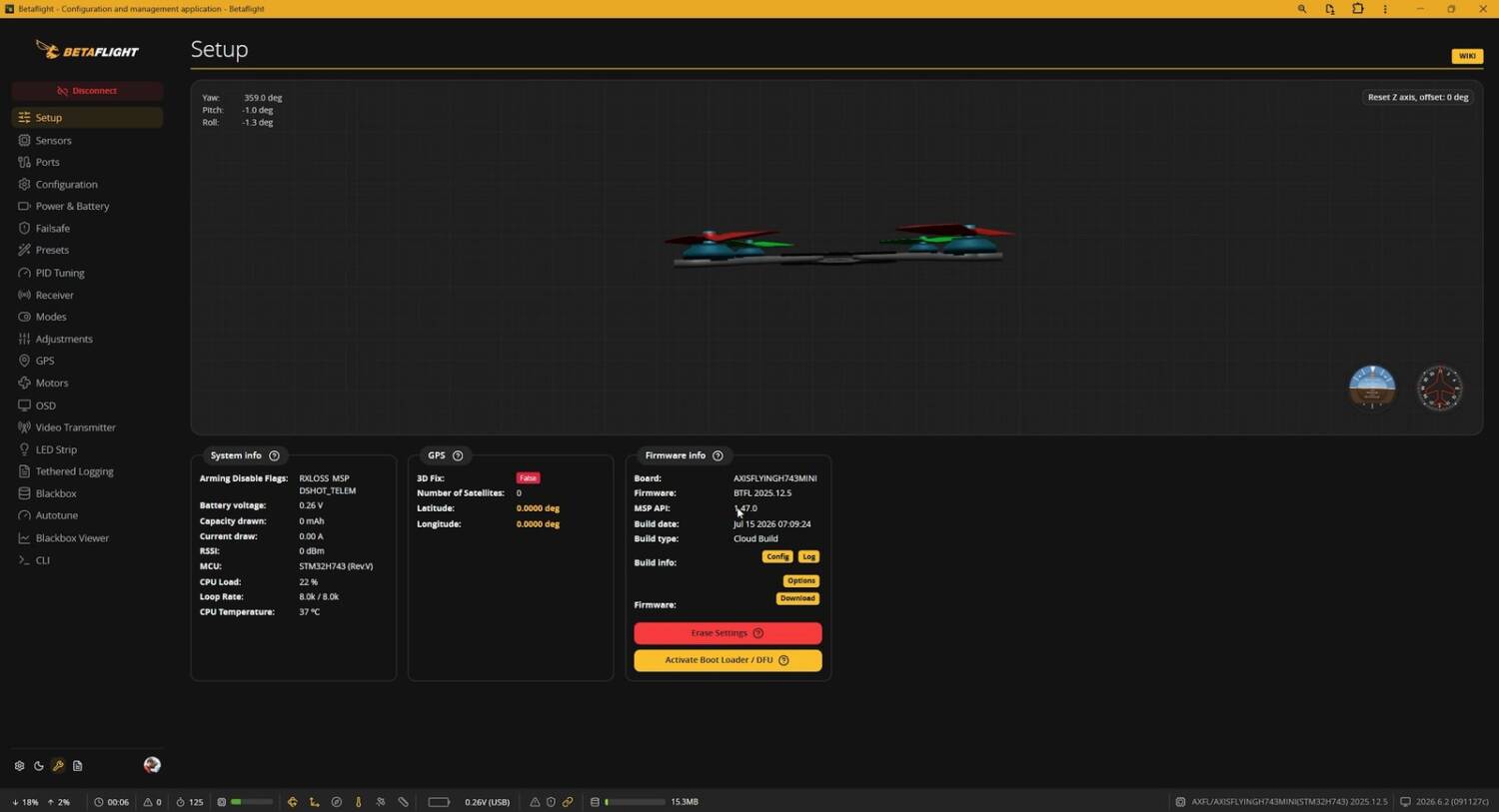Viewport: 1499px width, 812px height.
Task: Open the Video Transmitter tab
Action: 87,427
